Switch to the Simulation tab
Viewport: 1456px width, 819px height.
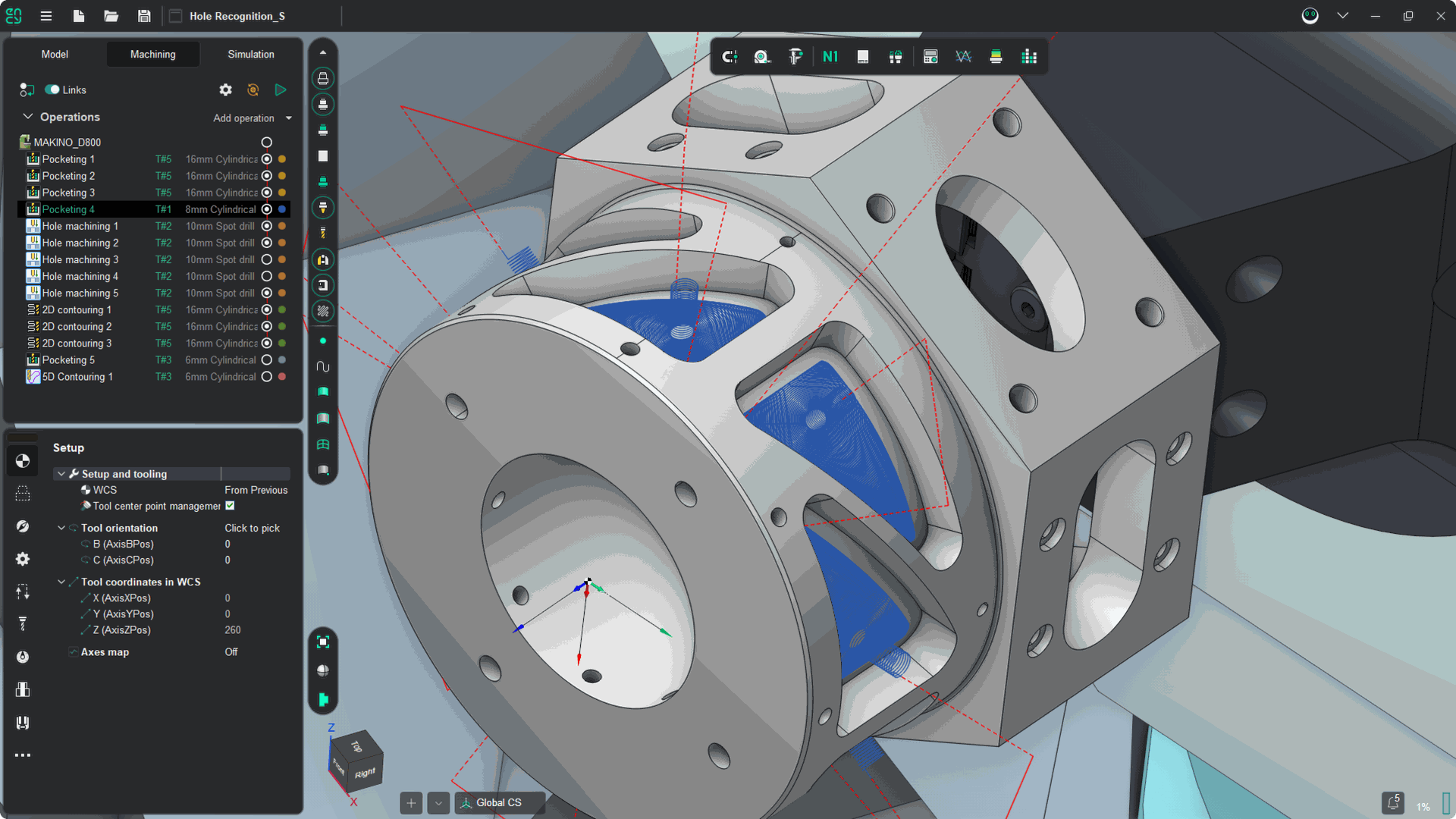(x=251, y=54)
